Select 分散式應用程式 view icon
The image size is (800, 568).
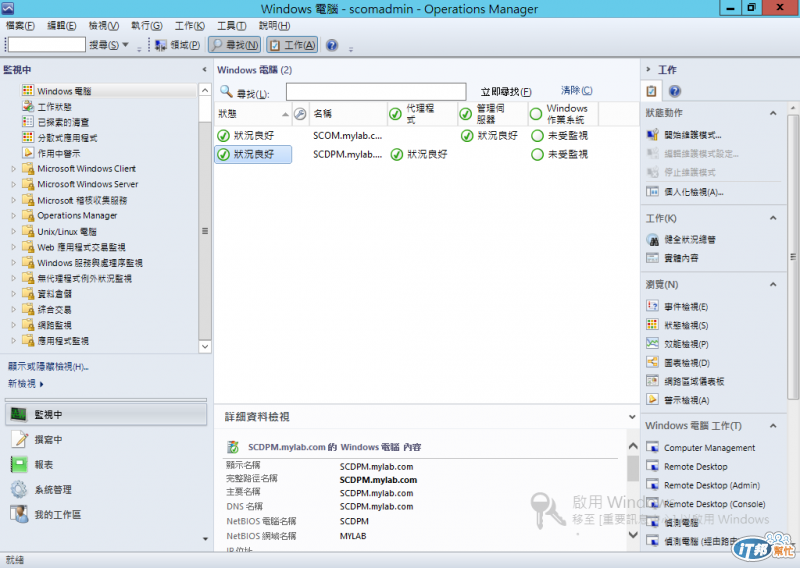click(x=28, y=137)
